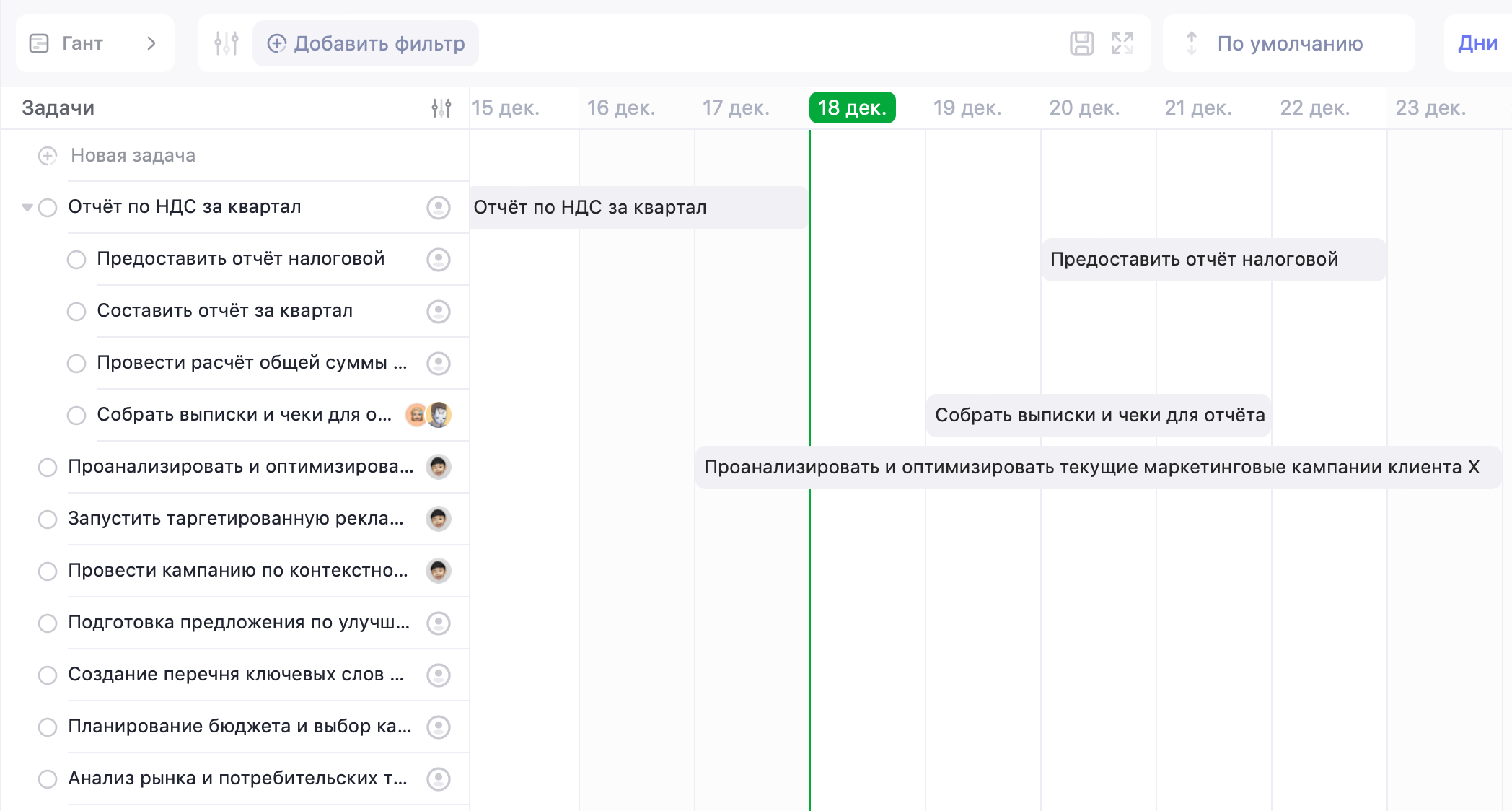The image size is (1512, 811).
Task: Expand the Гант view chevron
Action: 151,43
